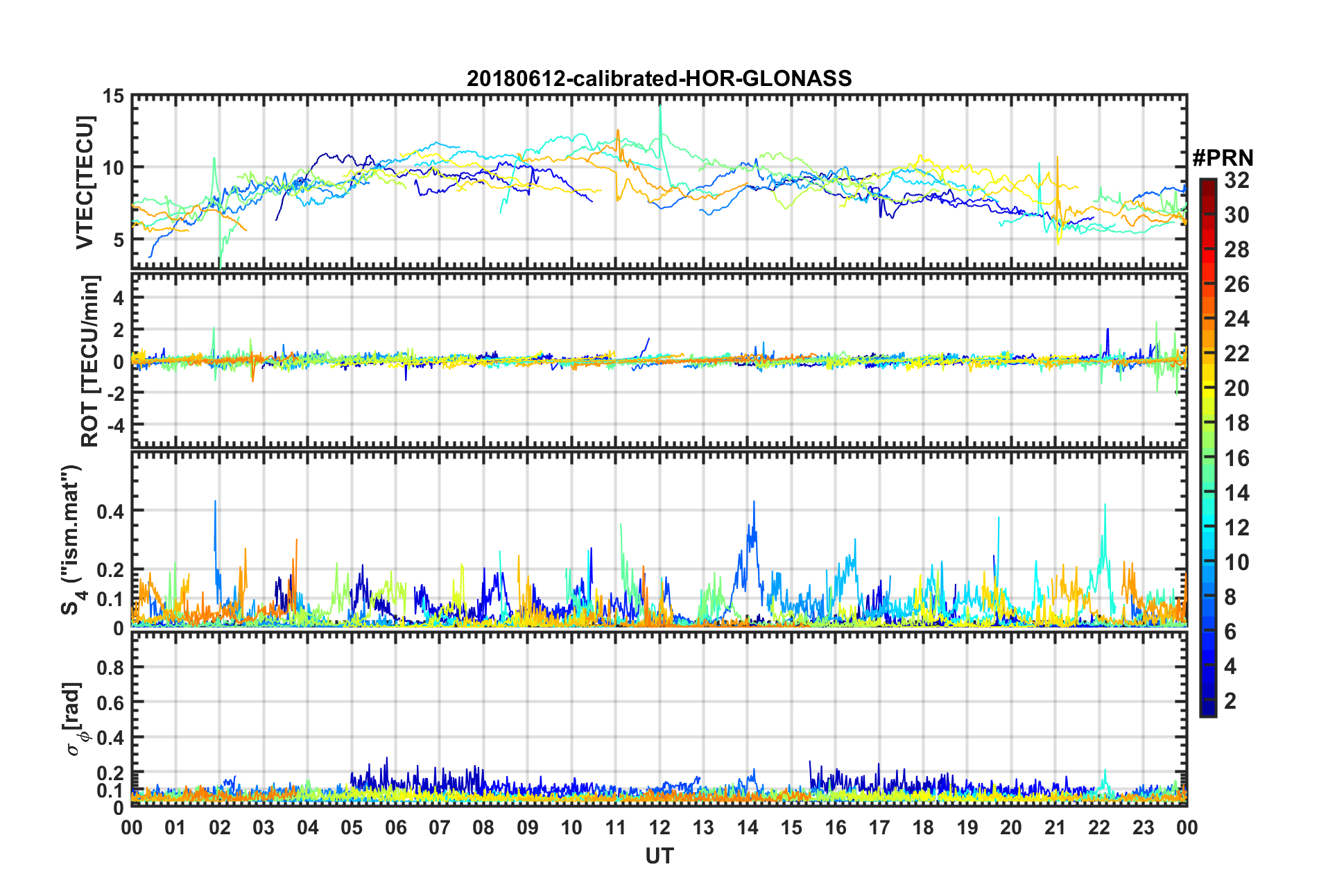The height and width of the screenshot is (896, 1319).
Task: Click the title 20180612-calibrated-HOR-GLONASS
Action: pos(659,78)
